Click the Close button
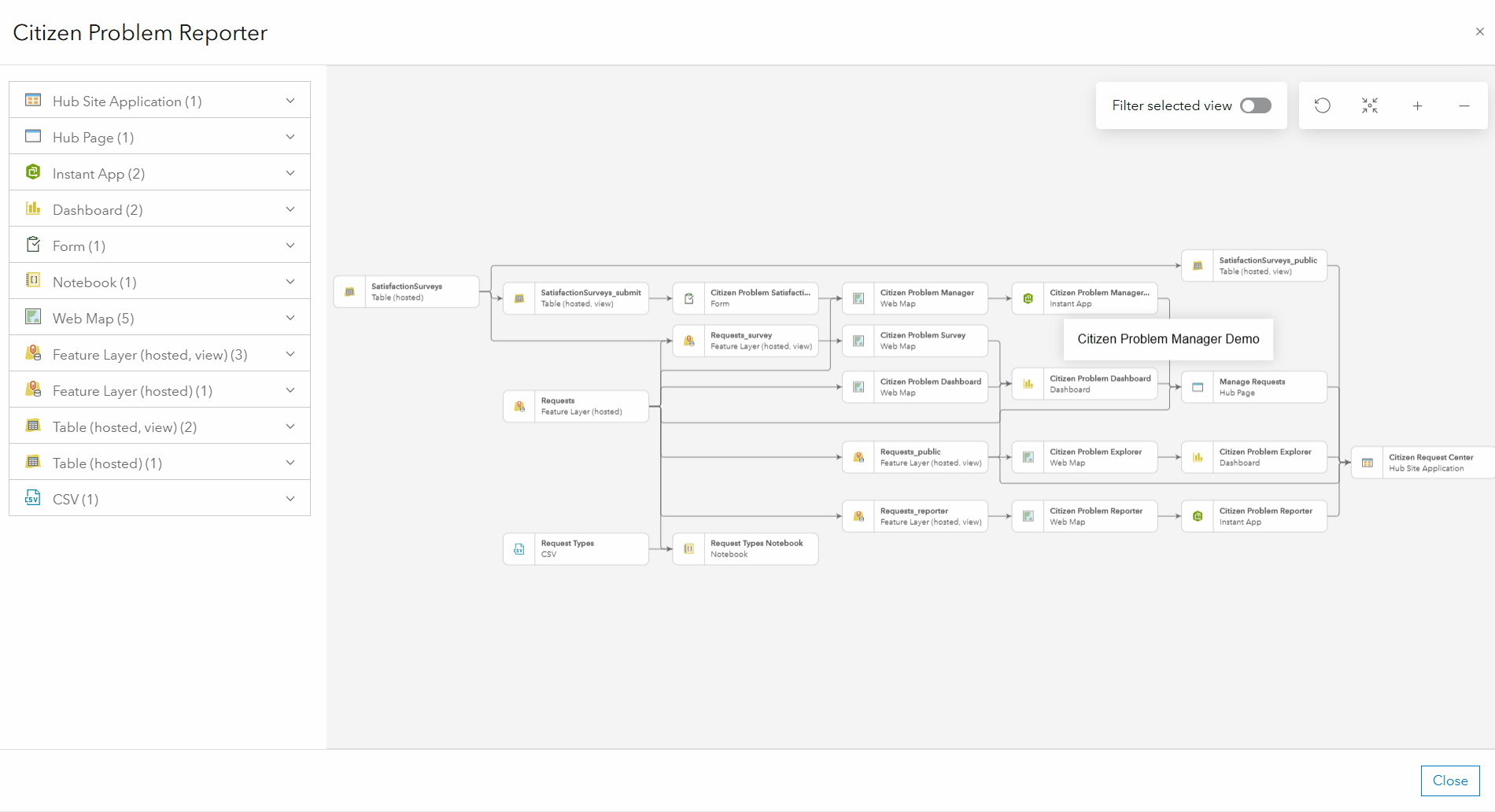 pyautogui.click(x=1449, y=781)
